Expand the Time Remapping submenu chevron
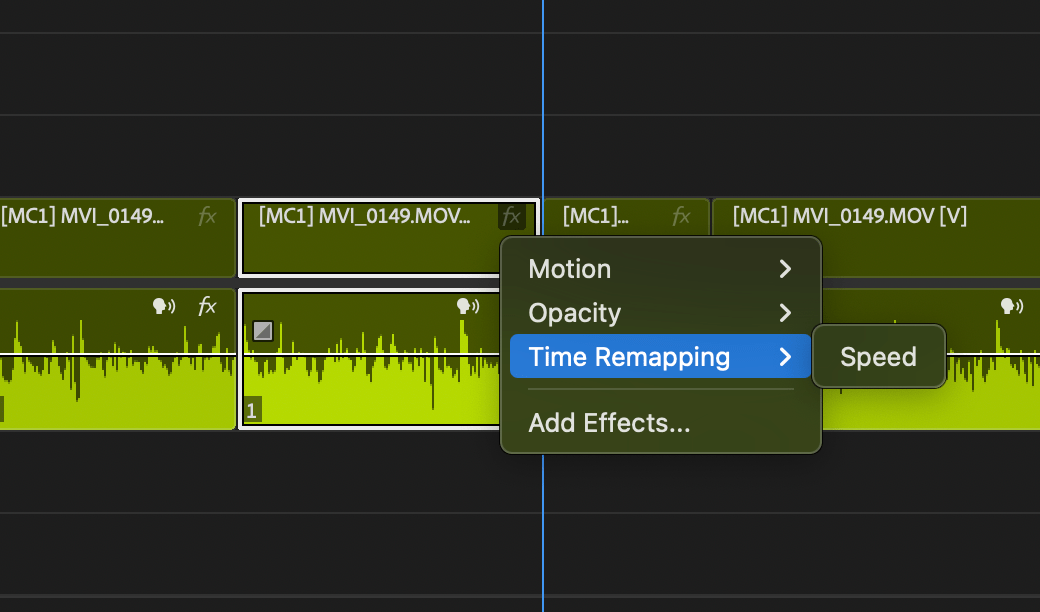This screenshot has height=612, width=1040. pos(786,356)
